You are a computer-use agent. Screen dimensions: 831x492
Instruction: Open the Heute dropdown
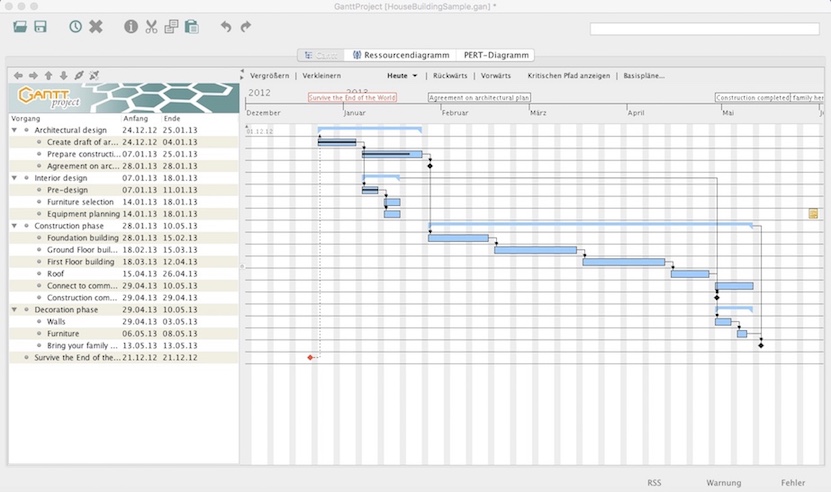402,76
